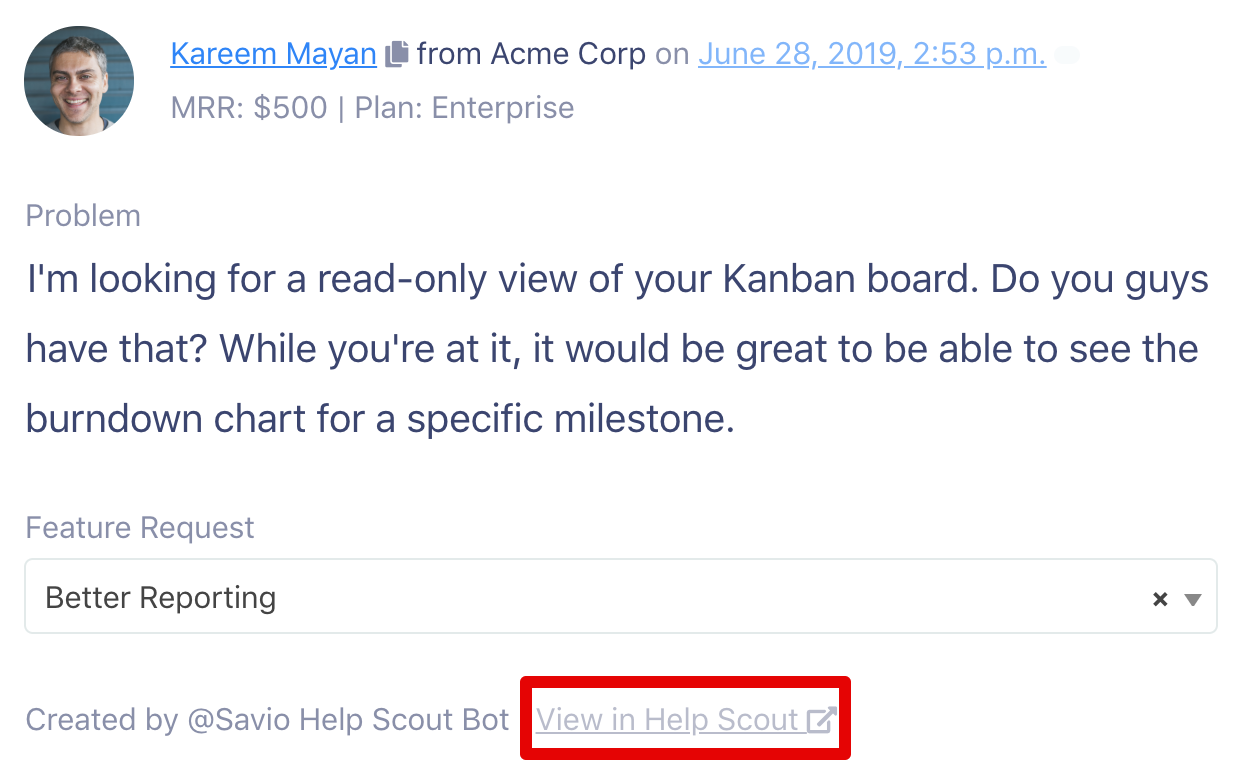1246x770 pixels.
Task: Click the copy icon beside Kareem Mayan
Action: point(397,54)
